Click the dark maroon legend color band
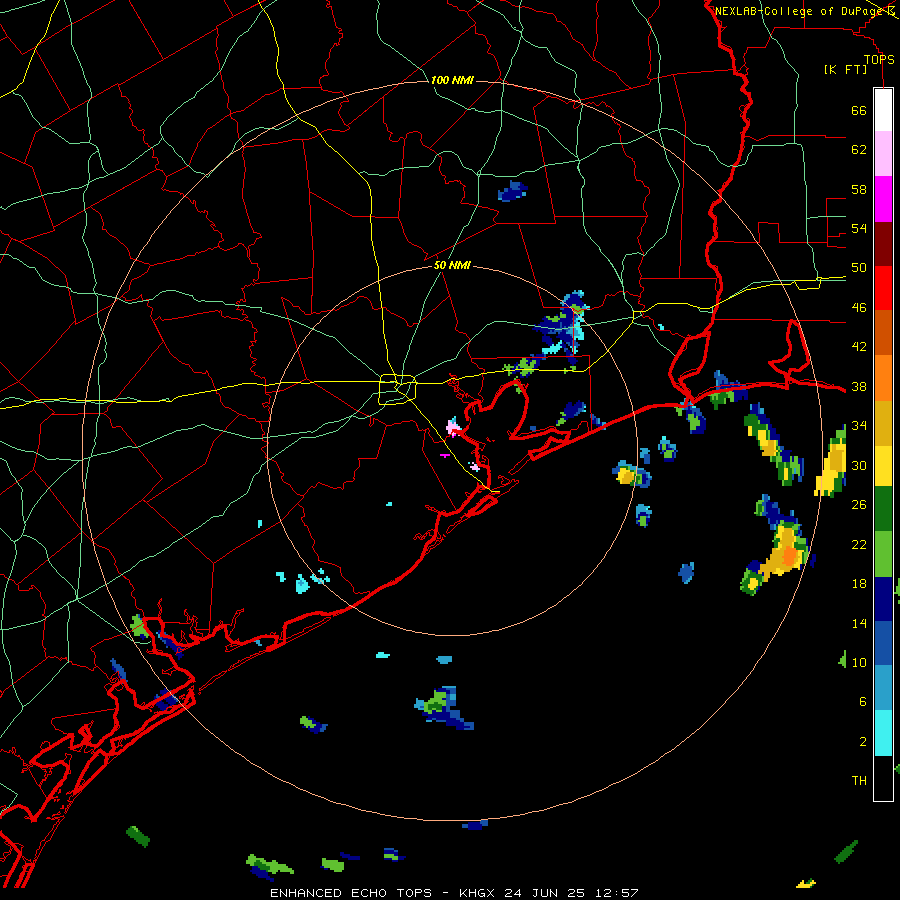This screenshot has width=900, height=900. click(x=883, y=244)
